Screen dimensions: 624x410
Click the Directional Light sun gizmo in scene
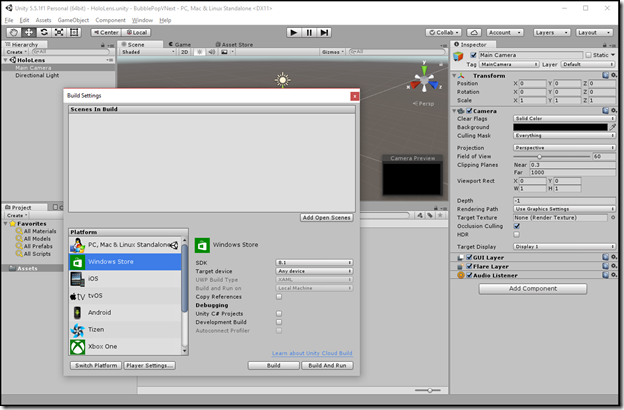coord(283,80)
